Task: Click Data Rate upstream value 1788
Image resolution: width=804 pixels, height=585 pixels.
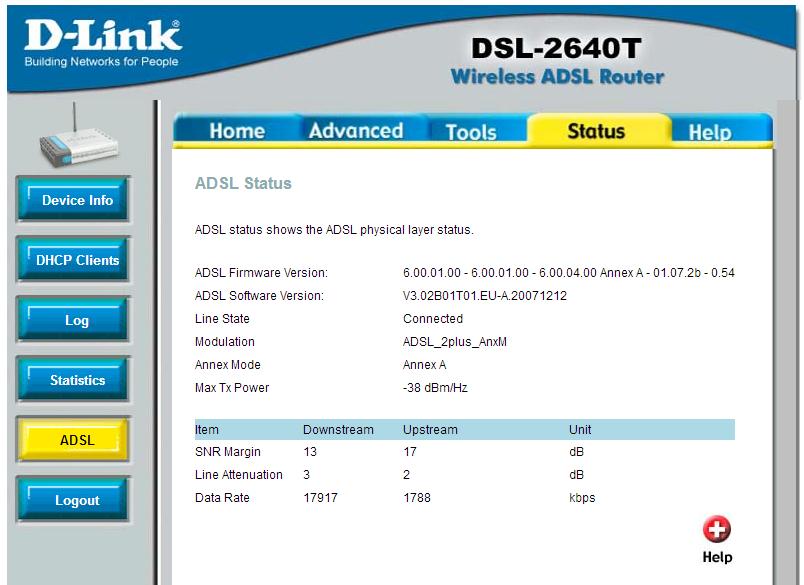Action: coord(417,498)
